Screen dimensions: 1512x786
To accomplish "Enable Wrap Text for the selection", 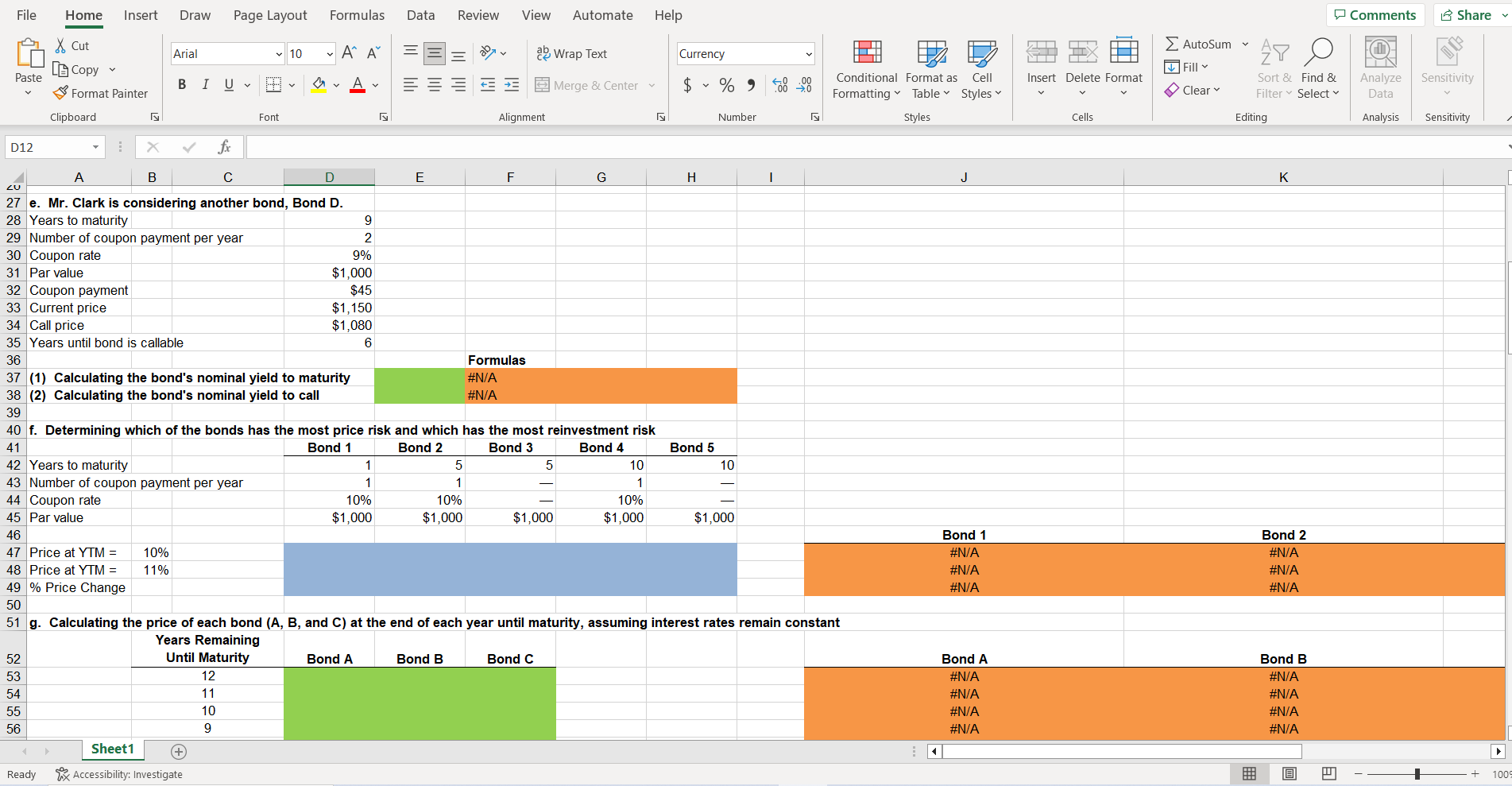I will point(572,53).
